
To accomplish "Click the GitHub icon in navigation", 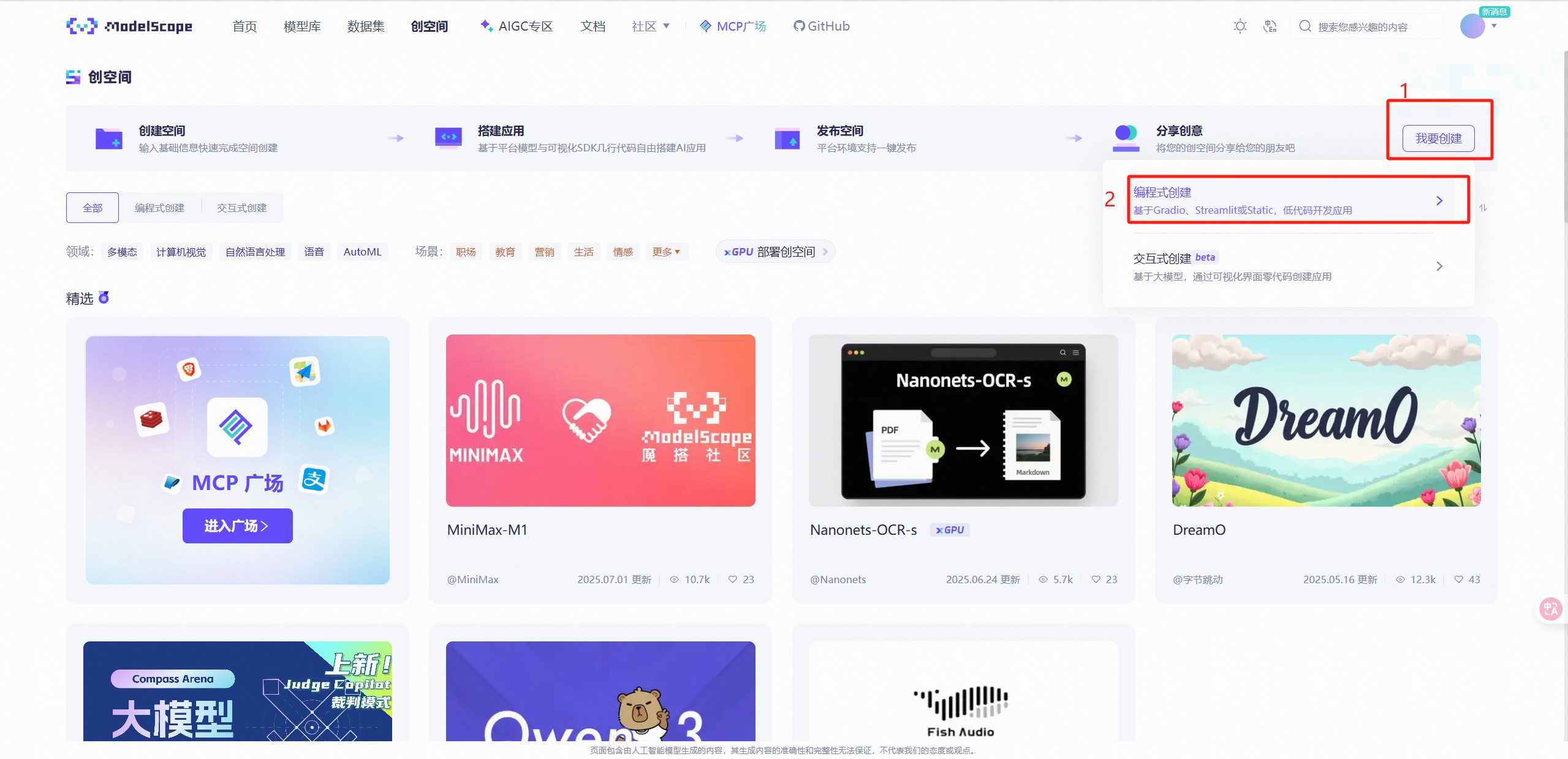I will tap(799, 26).
